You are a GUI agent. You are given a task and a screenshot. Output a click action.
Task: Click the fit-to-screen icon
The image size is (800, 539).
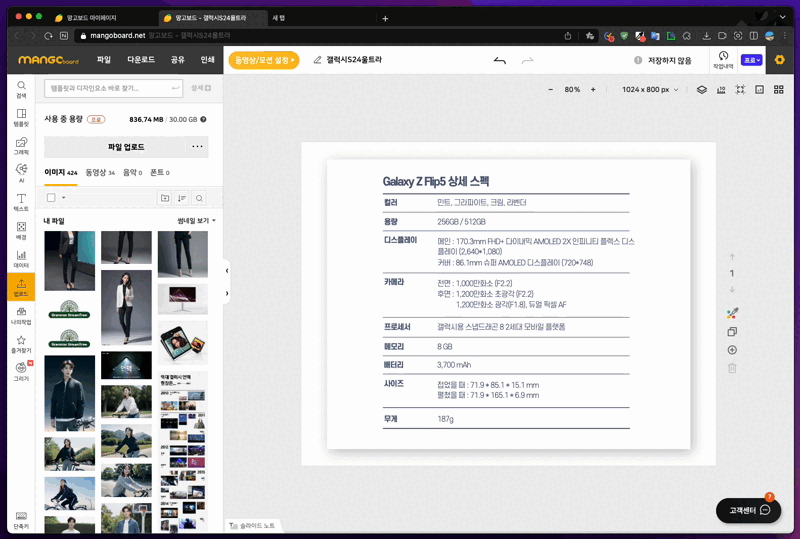point(740,89)
